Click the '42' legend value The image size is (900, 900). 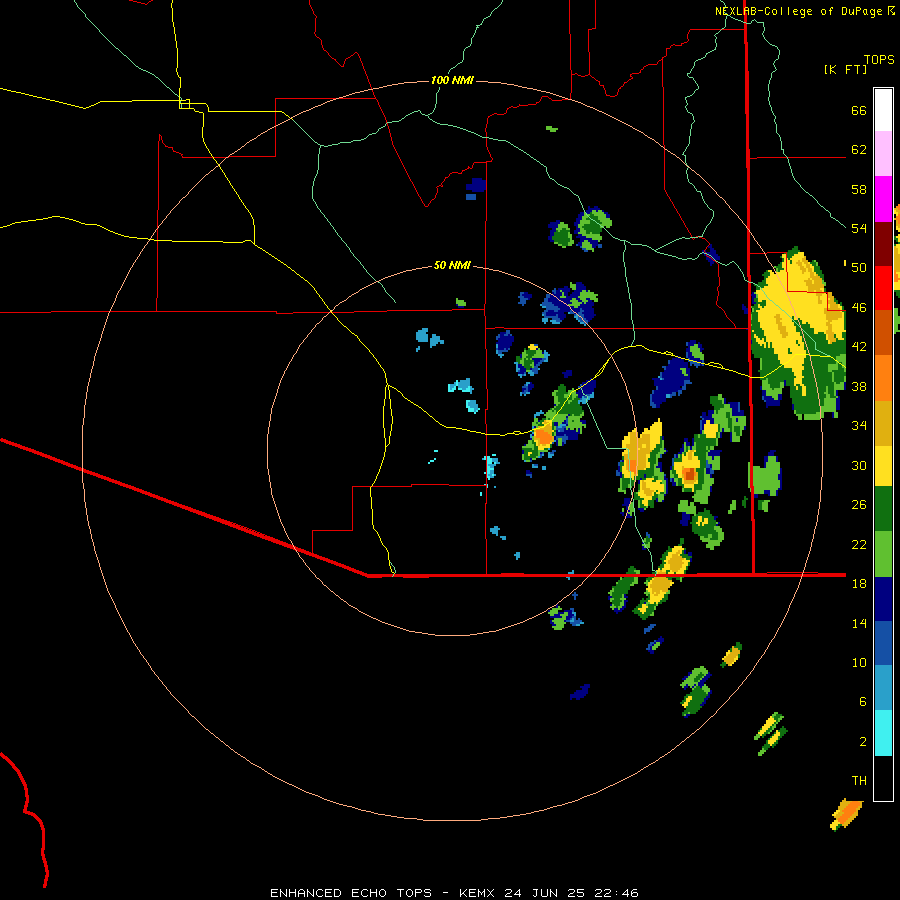point(859,347)
